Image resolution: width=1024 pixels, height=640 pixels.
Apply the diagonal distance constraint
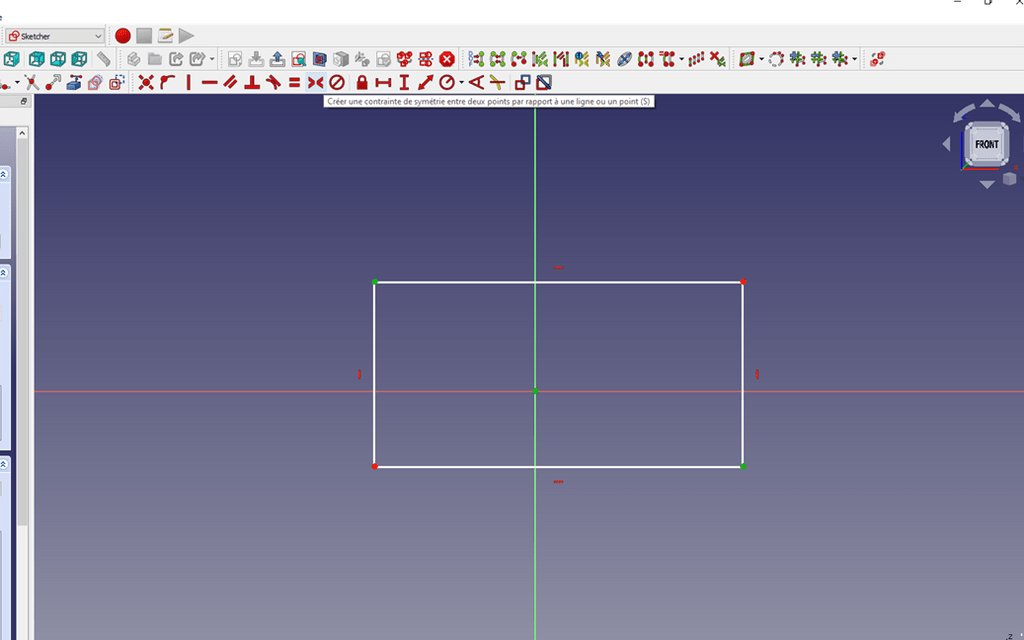coord(426,82)
